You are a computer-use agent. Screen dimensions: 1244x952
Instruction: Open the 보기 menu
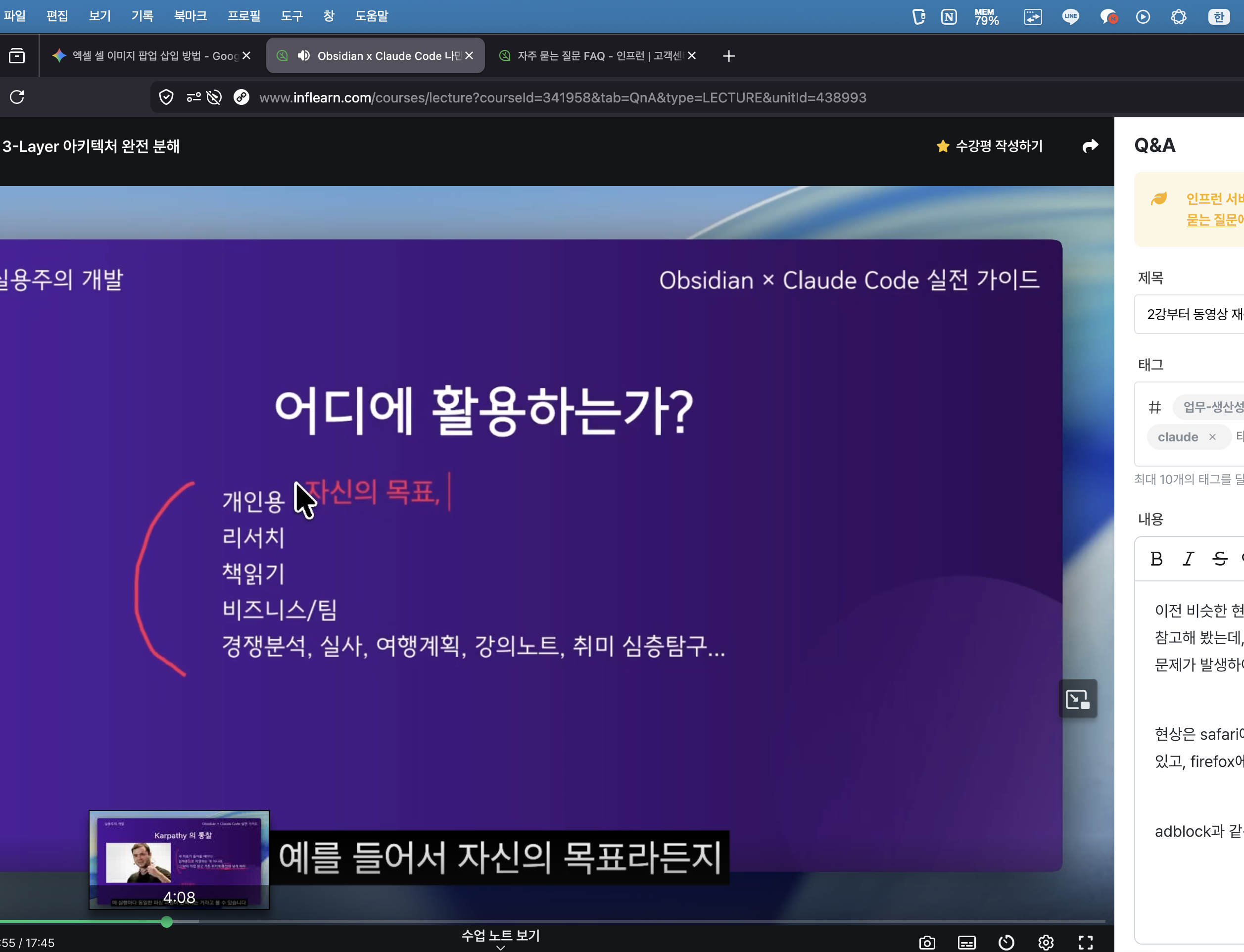coord(100,16)
